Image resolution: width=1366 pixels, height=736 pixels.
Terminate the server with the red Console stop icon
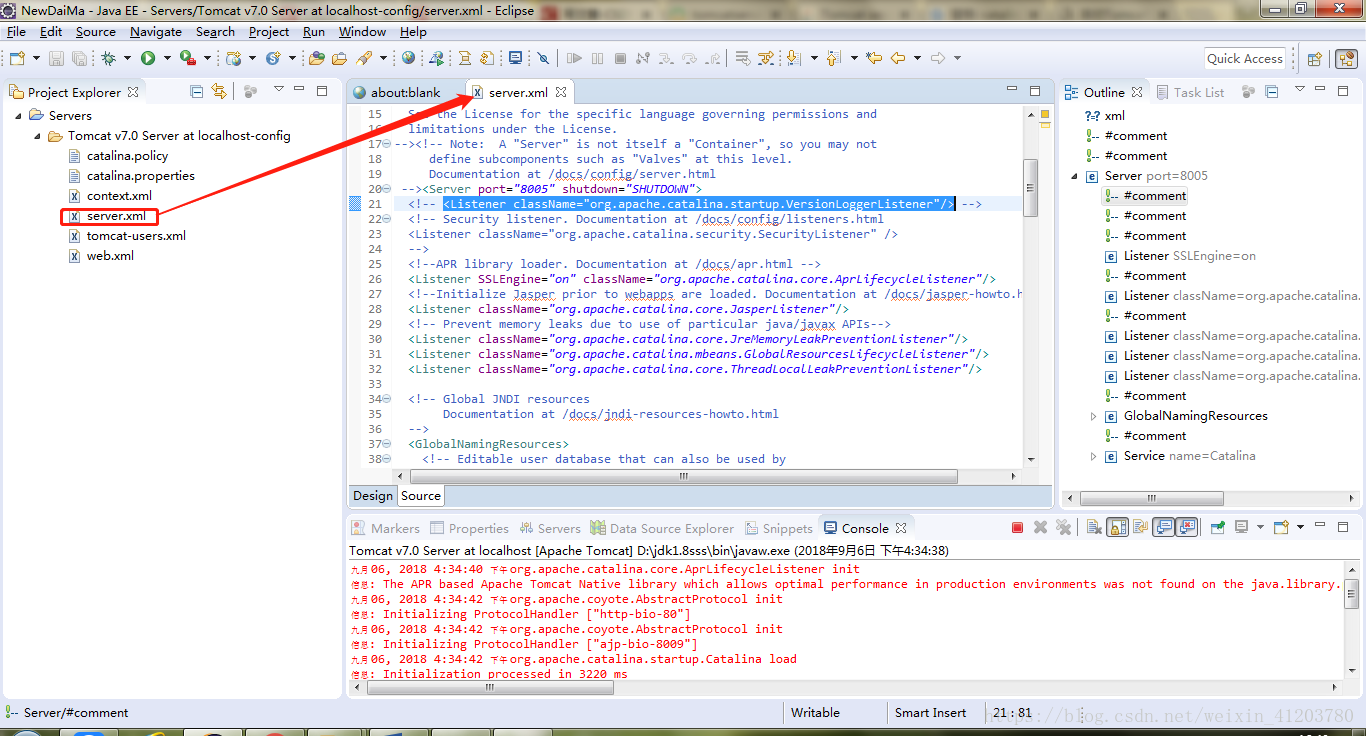[x=1017, y=527]
